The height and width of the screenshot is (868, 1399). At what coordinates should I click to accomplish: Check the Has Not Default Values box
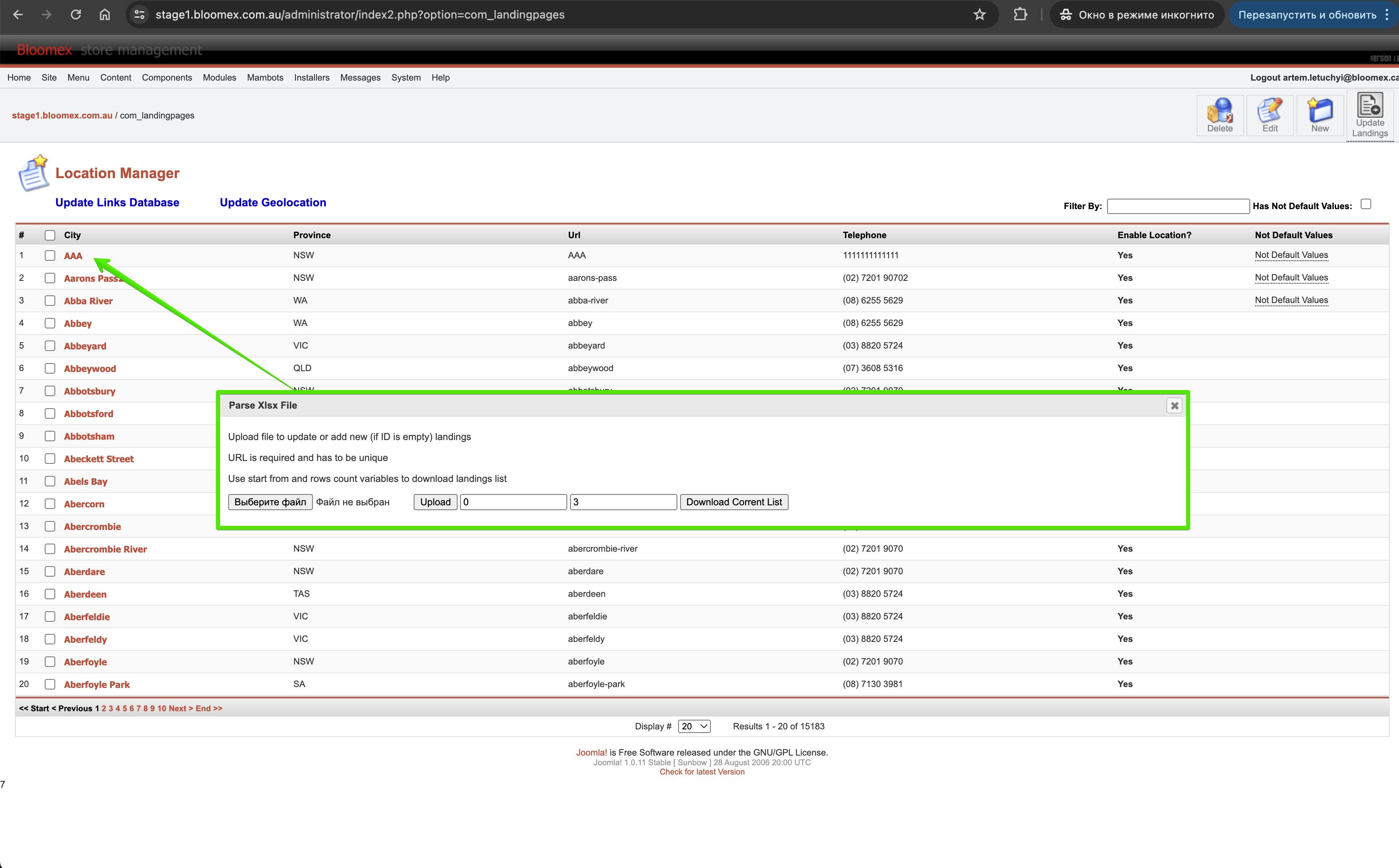[x=1366, y=204]
